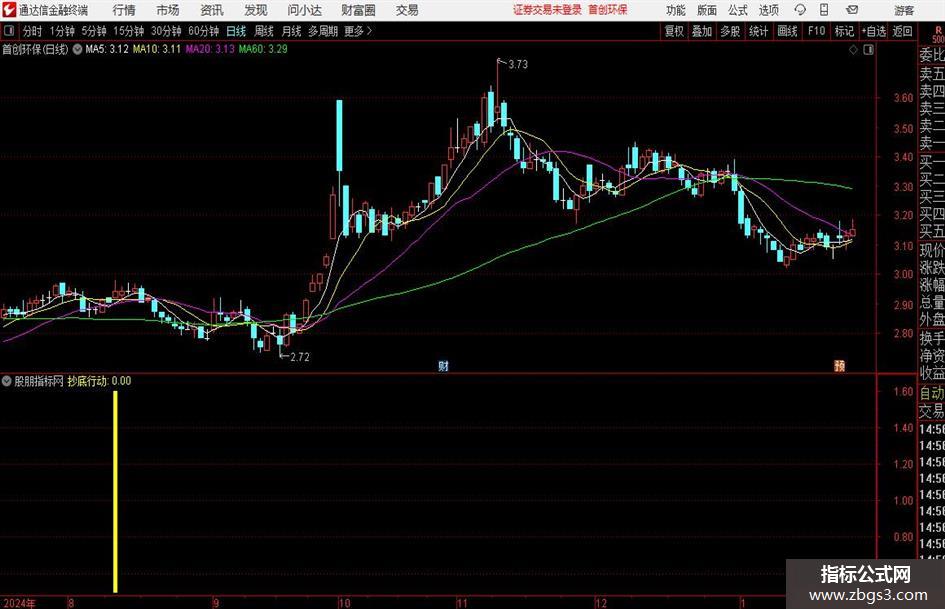Screen dimensions: 945x609
Task: Click the 证券交易未登录 login link
Action: click(547, 10)
